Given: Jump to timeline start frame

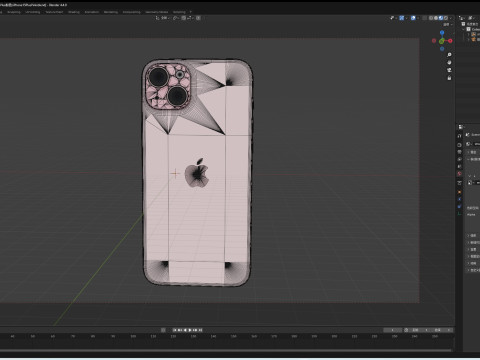Looking at the screenshot, I should tap(174, 330).
